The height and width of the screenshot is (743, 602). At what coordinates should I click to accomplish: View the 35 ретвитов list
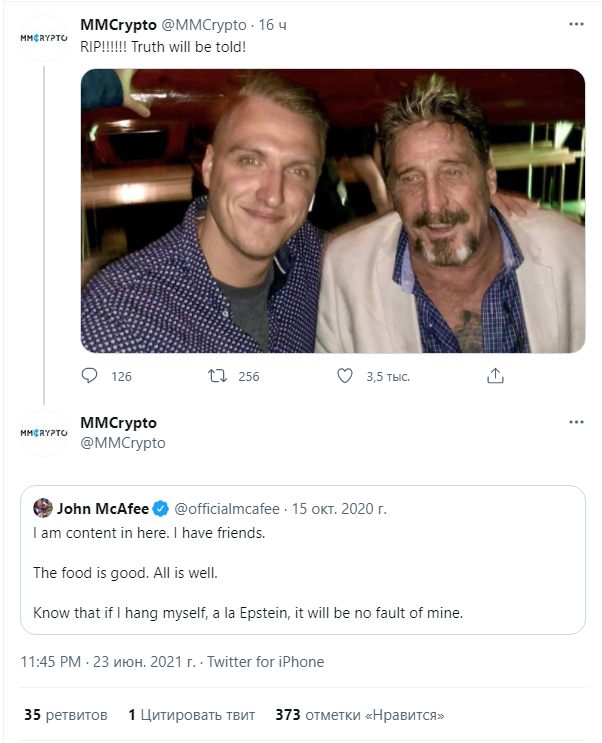click(x=66, y=715)
